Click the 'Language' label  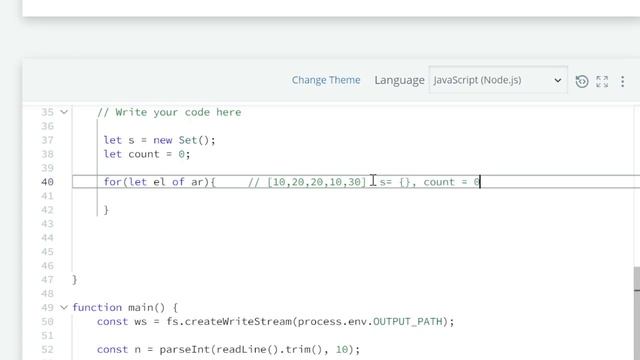[399, 80]
